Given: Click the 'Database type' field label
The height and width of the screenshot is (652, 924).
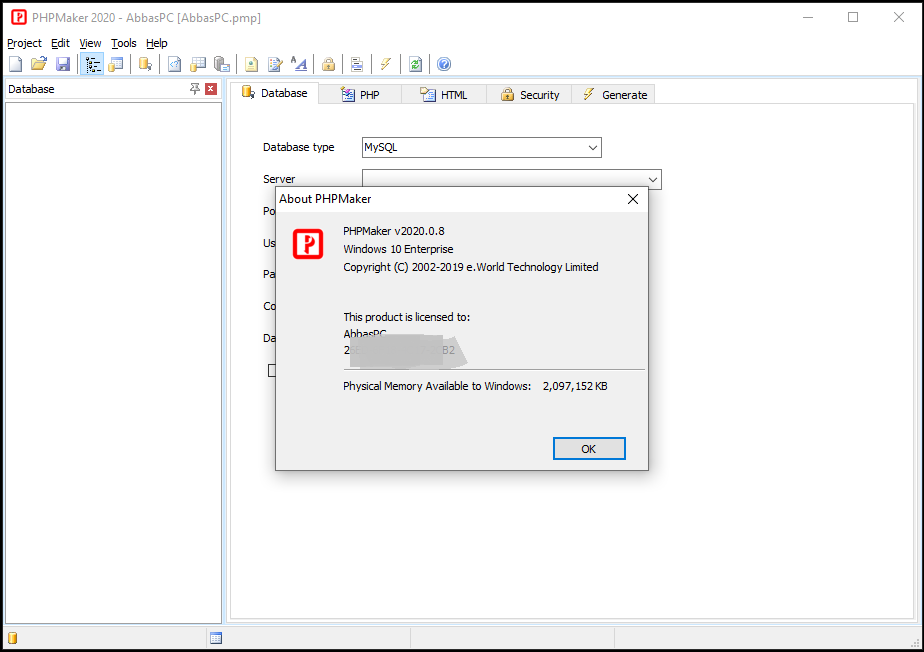Looking at the screenshot, I should tap(299, 147).
